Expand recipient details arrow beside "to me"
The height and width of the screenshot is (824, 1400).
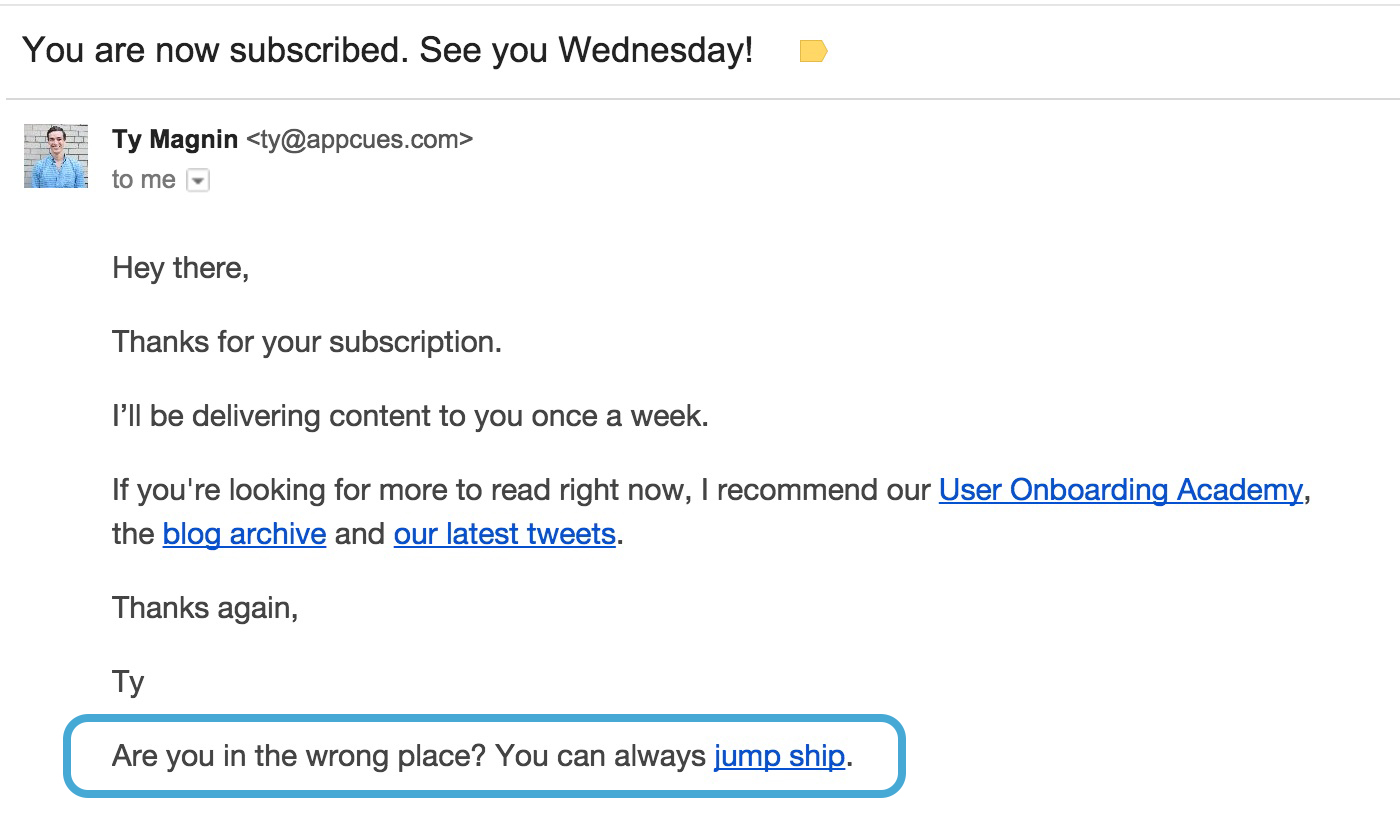coord(198,181)
